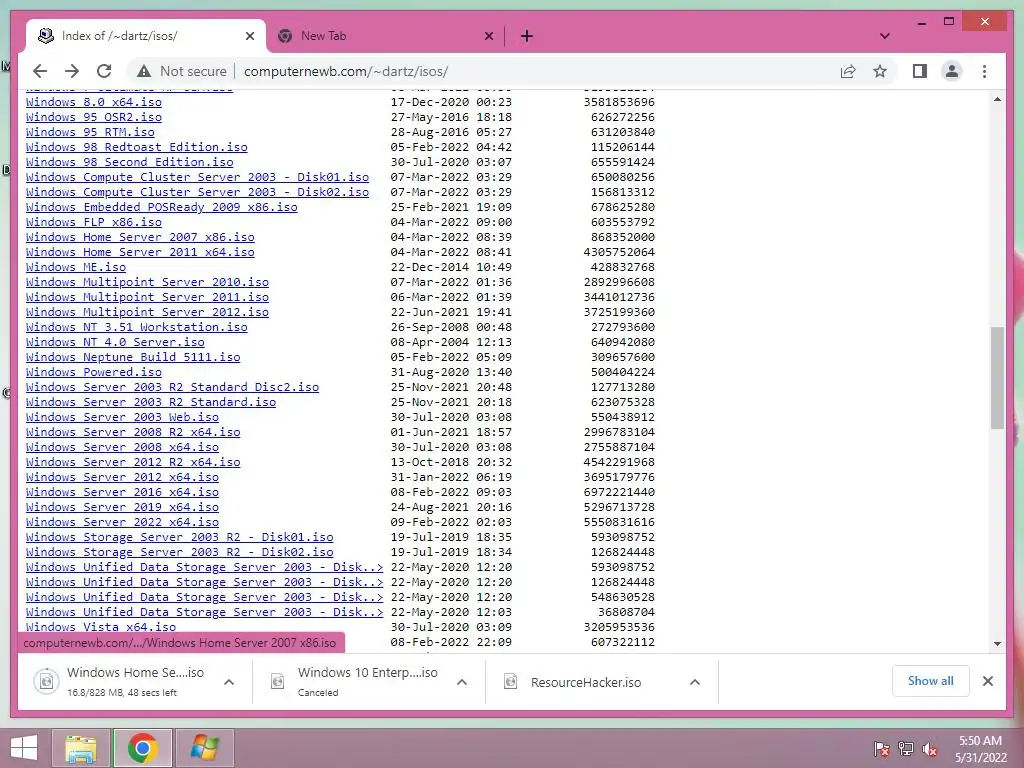Open the Chrome profile avatar

[x=952, y=71]
